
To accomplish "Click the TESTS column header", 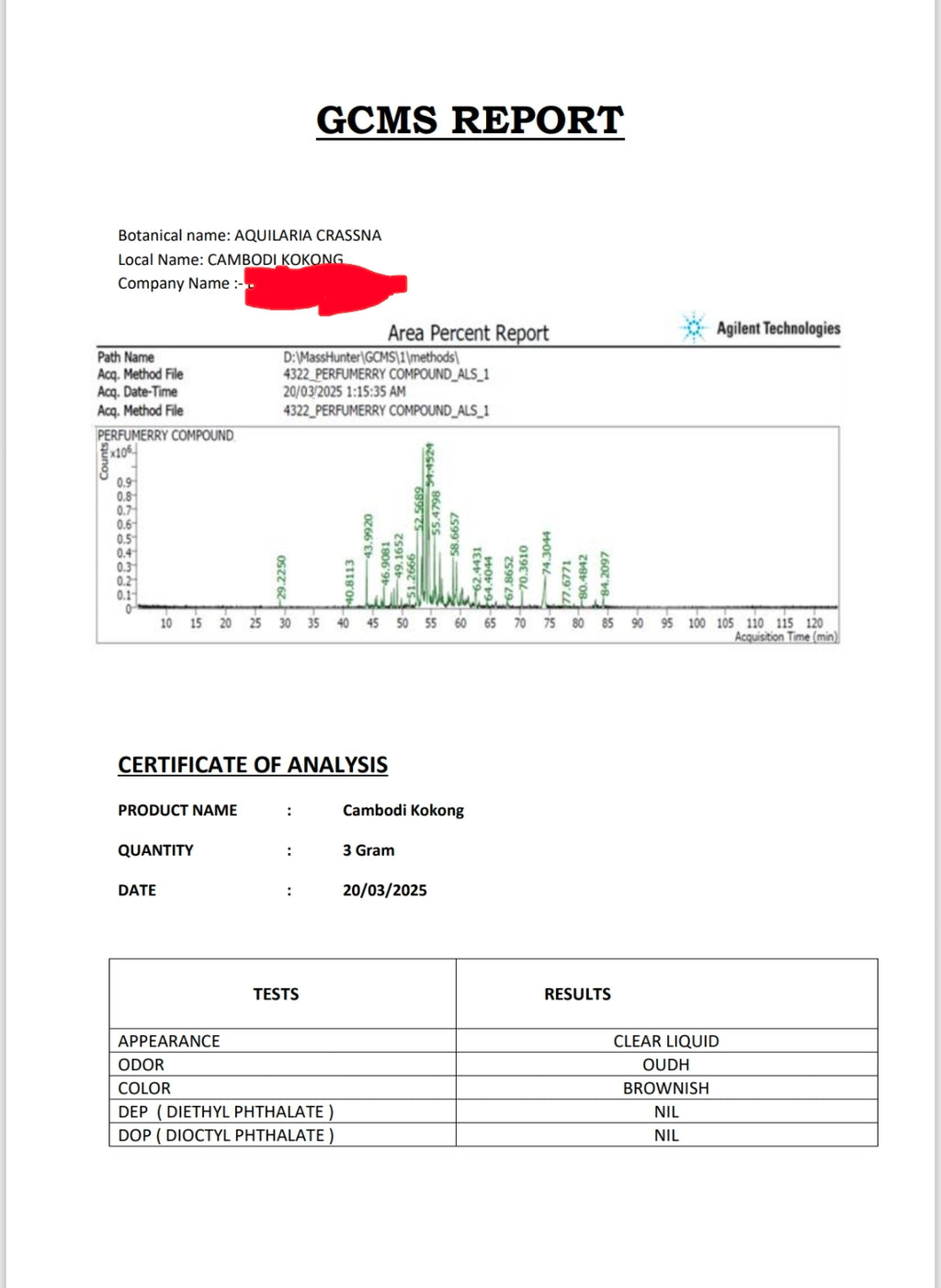I will (x=276, y=994).
